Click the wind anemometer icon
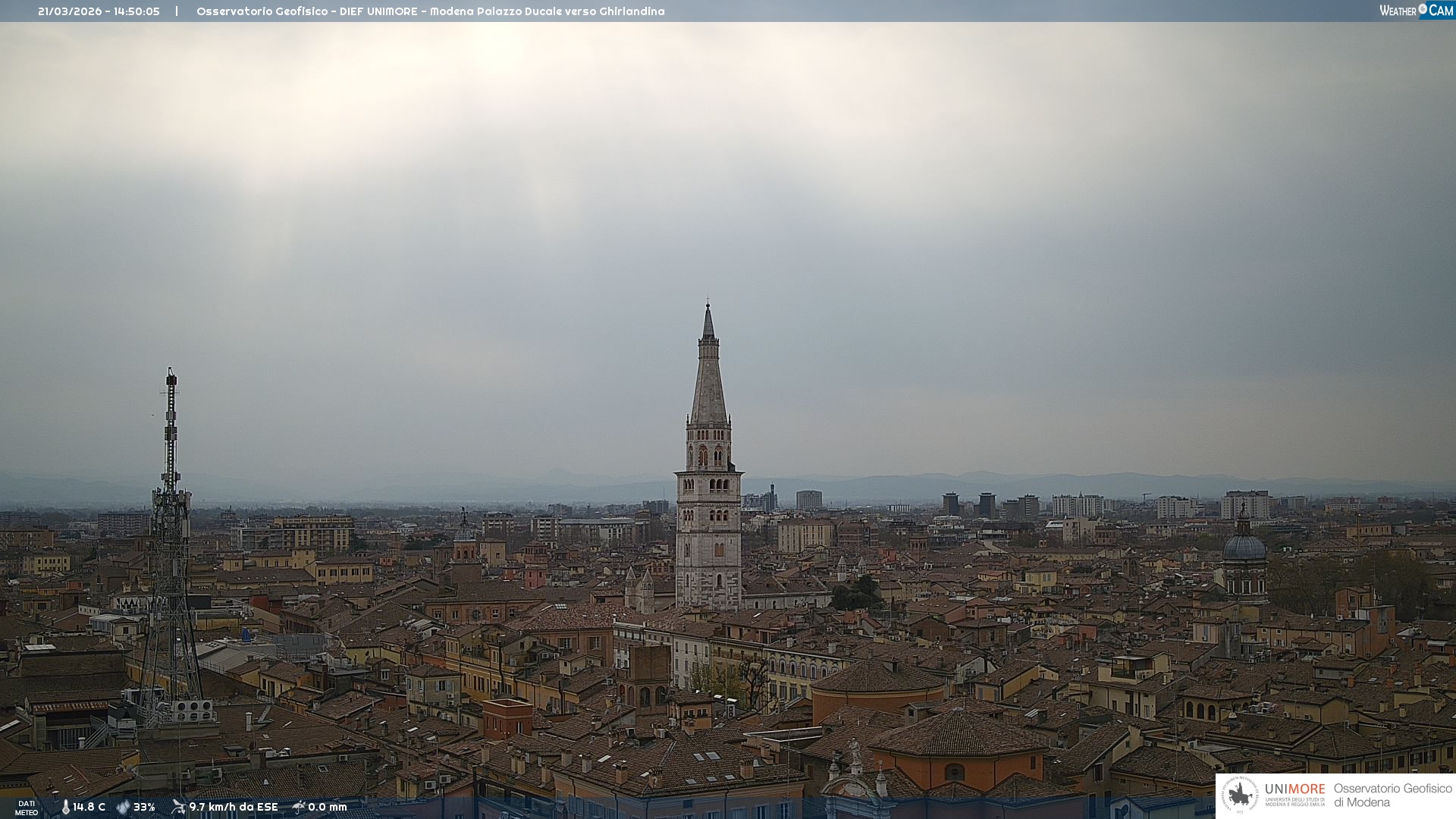 pyautogui.click(x=178, y=807)
